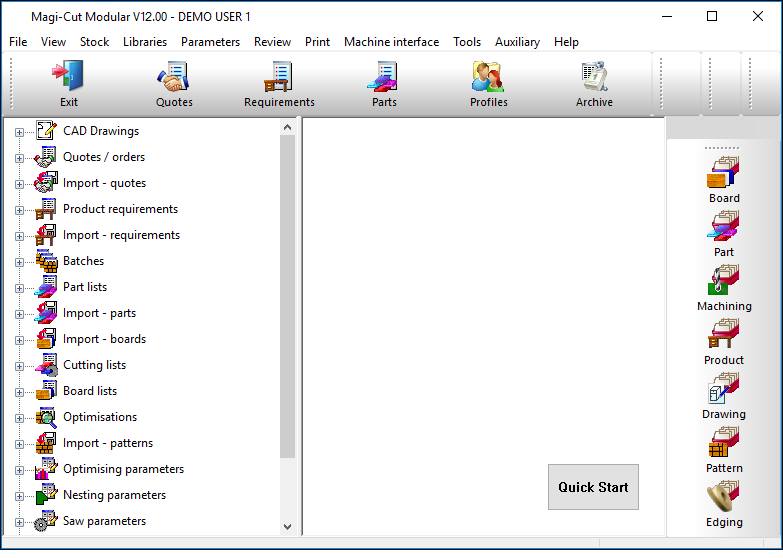Expand the Batches node
783x558 pixels.
(x=19, y=262)
